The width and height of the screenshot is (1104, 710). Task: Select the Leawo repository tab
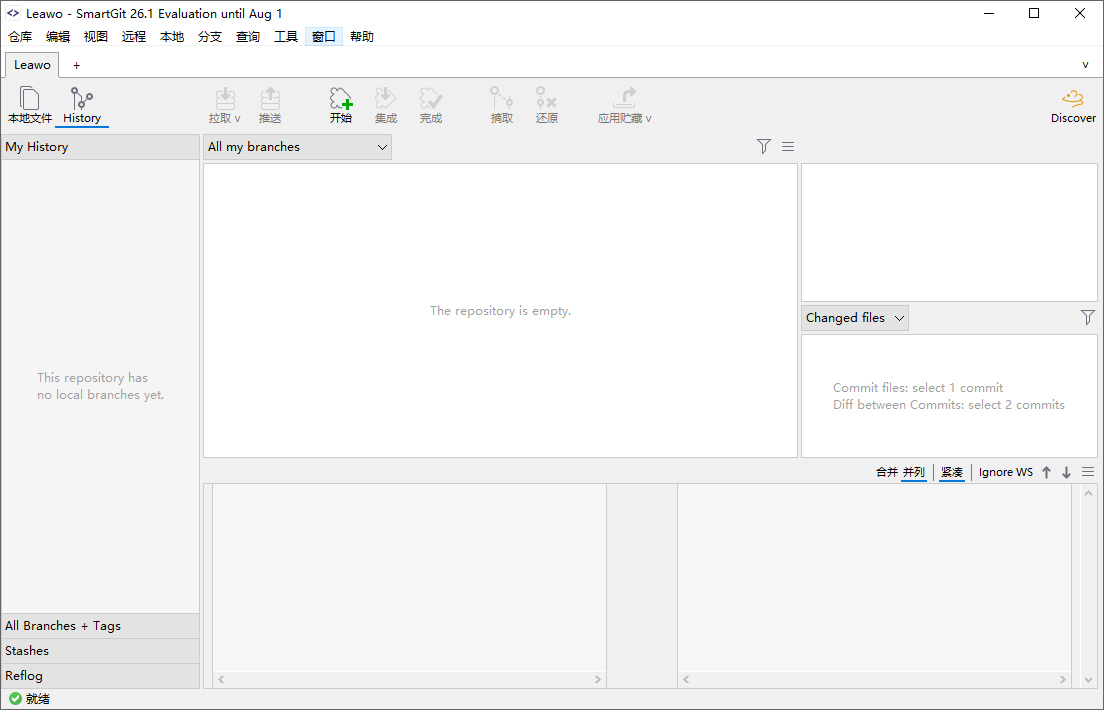[x=32, y=65]
